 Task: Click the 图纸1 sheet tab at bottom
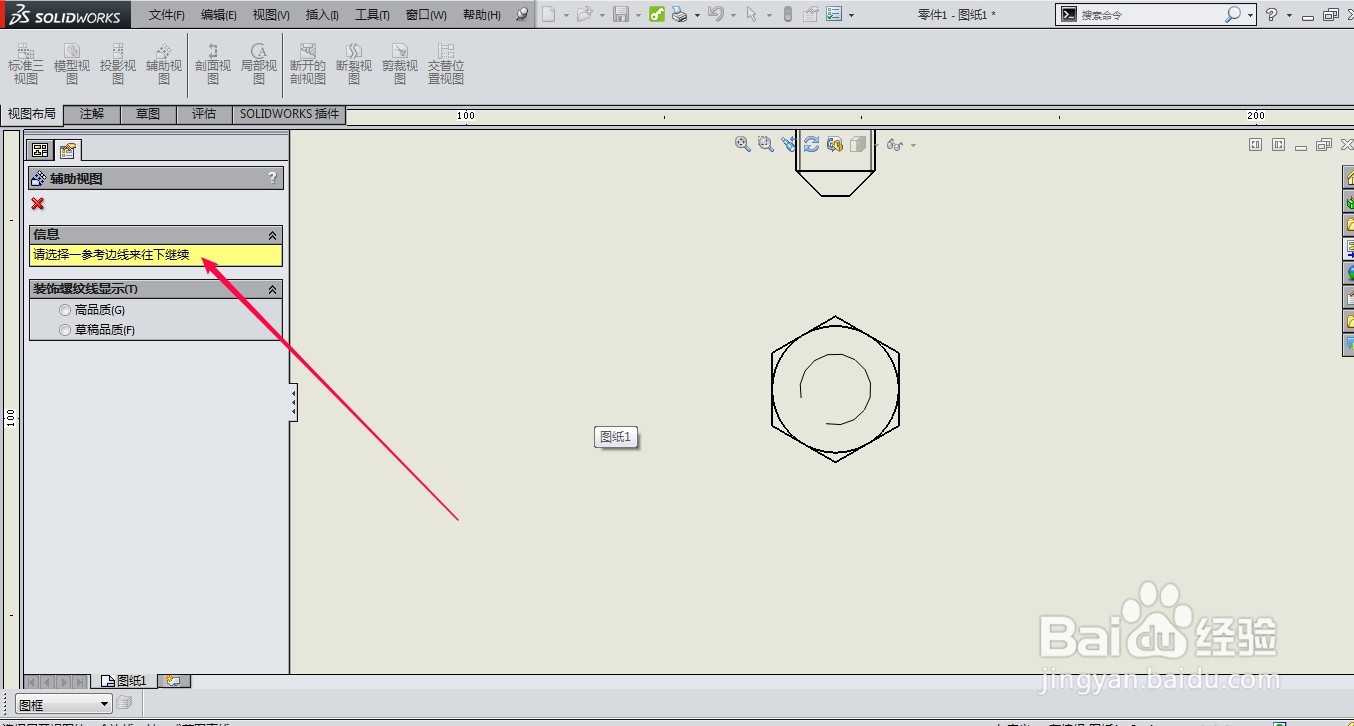pyautogui.click(x=124, y=681)
